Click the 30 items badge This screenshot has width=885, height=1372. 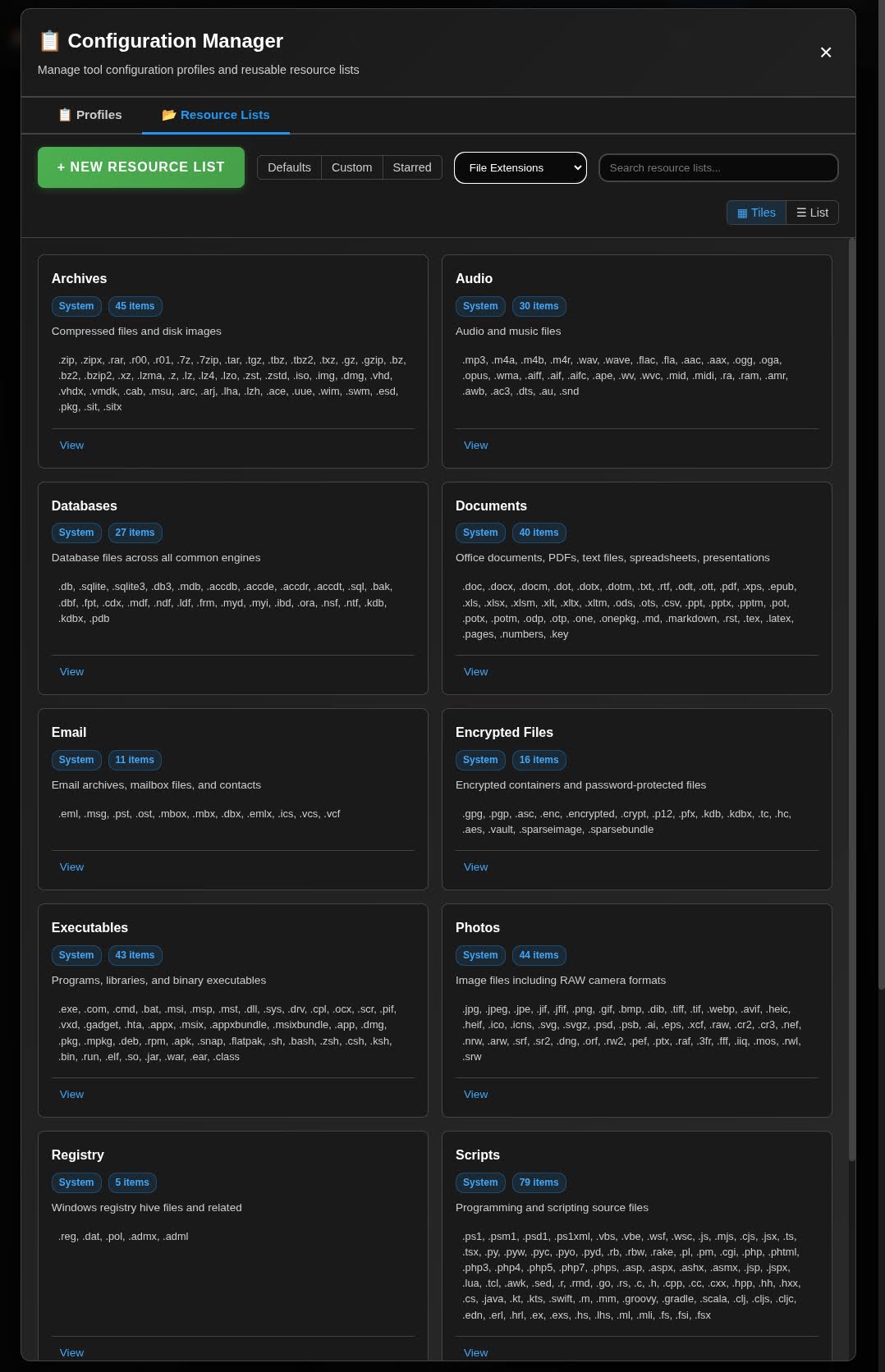pos(539,306)
